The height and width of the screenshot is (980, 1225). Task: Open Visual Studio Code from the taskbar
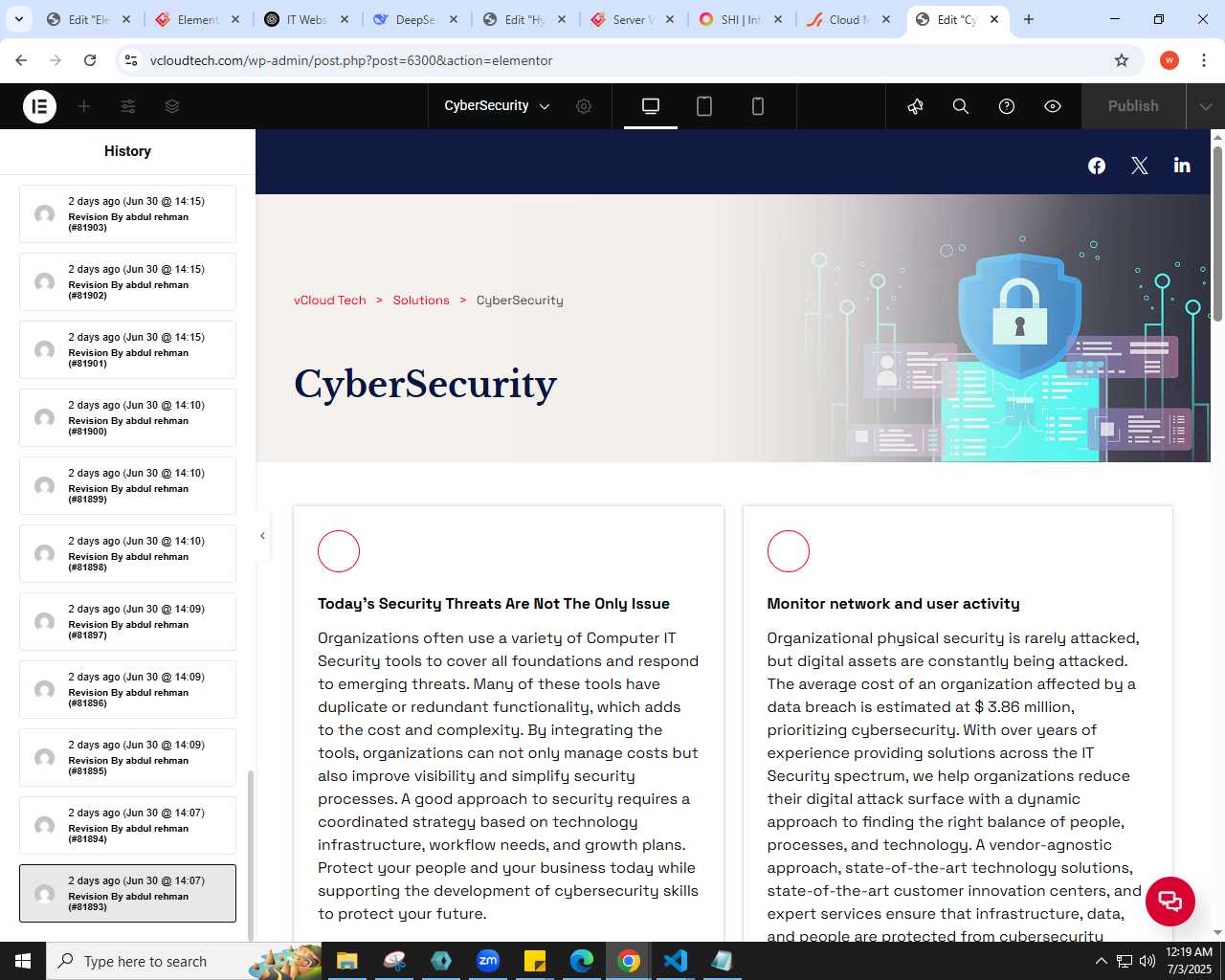676,961
